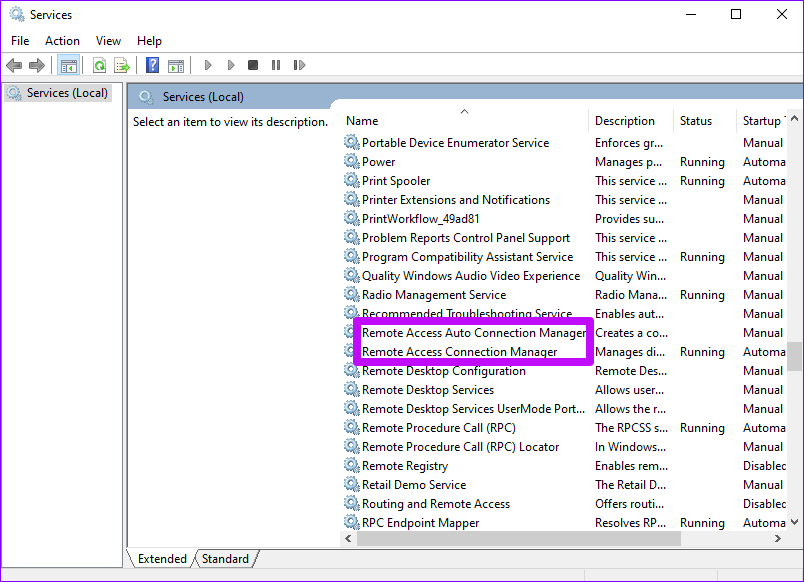Click 'Enforces gr...' description cell
Viewport: 804px width, 582px height.
pos(629,143)
